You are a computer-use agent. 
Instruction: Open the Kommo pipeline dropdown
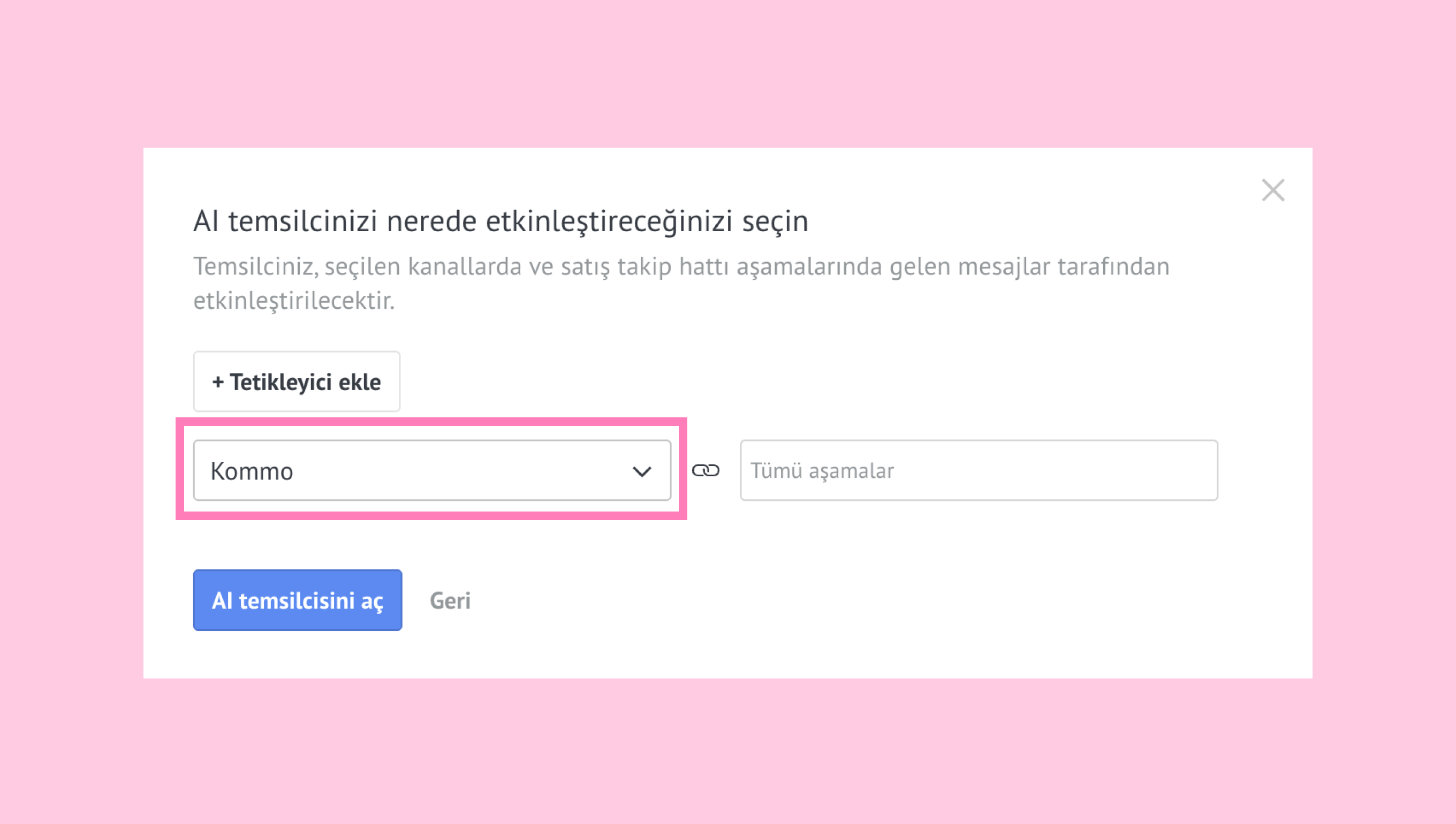click(x=431, y=470)
